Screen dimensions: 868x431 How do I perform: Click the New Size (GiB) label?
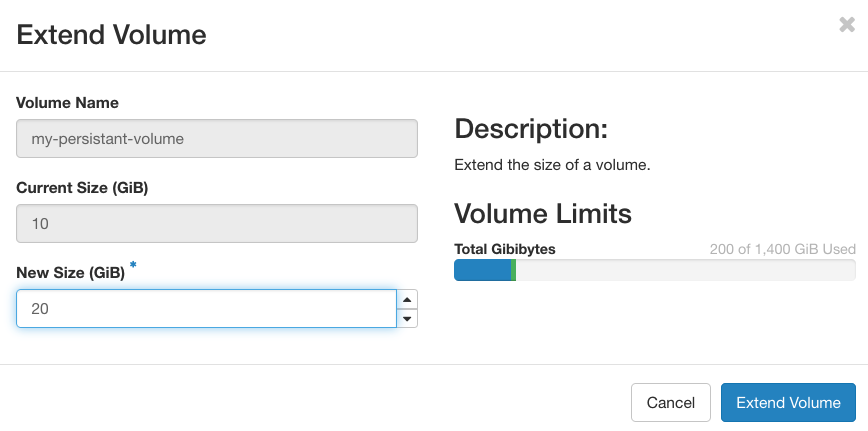point(70,272)
